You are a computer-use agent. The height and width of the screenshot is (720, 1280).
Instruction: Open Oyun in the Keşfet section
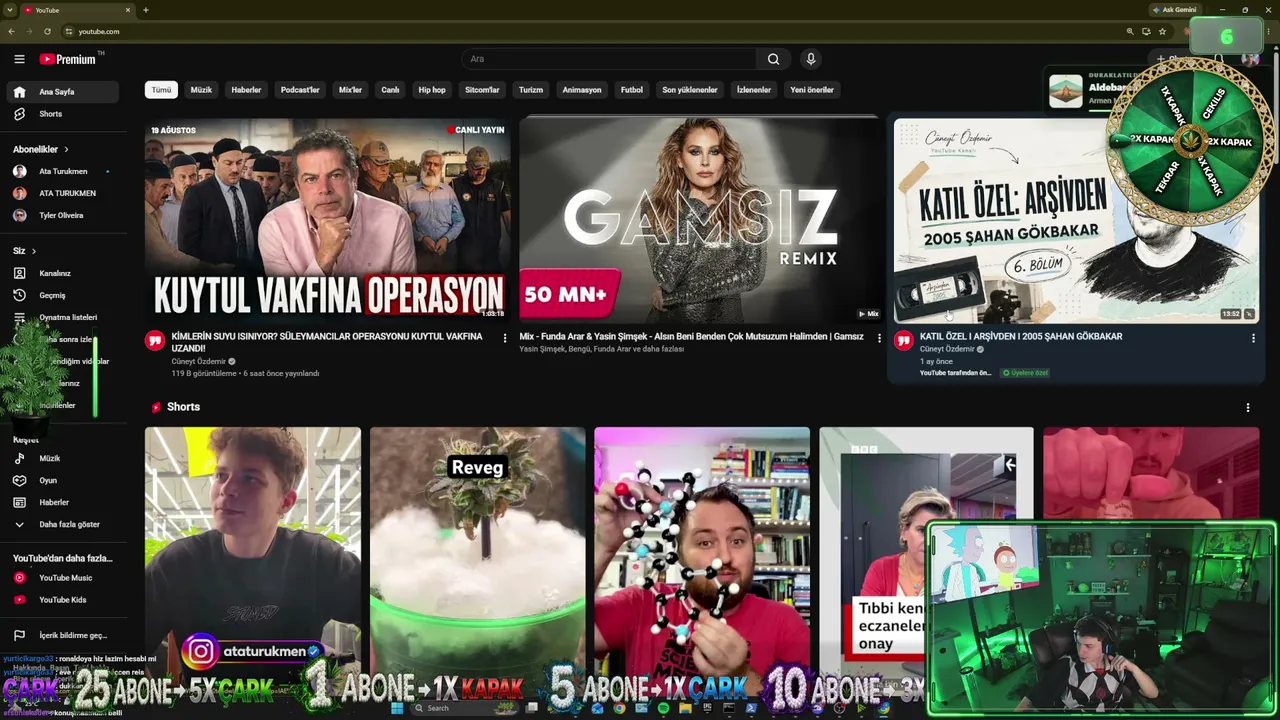[62, 480]
